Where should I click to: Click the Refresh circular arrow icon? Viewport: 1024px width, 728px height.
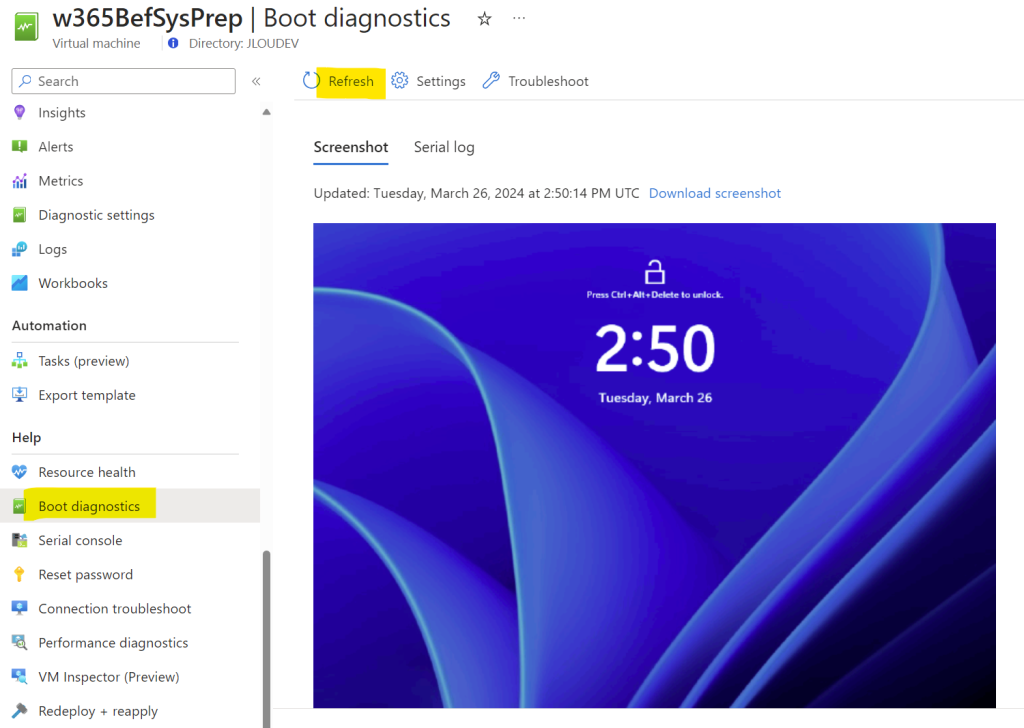[x=312, y=81]
